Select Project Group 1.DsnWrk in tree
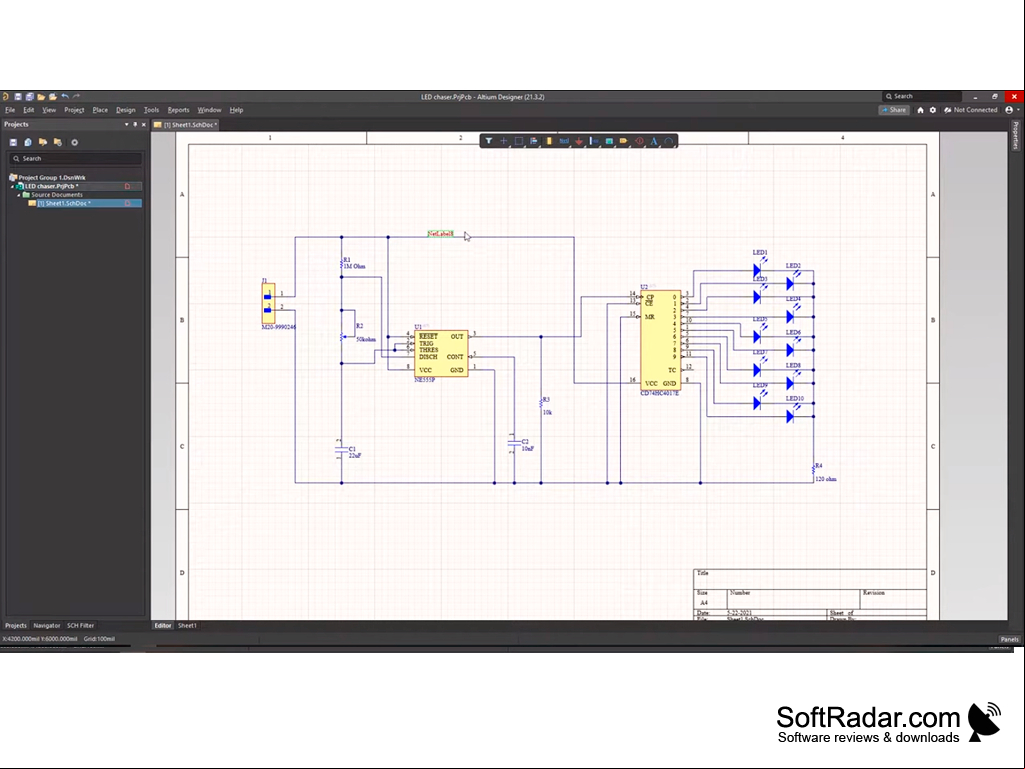1025x769 pixels. (x=47, y=177)
